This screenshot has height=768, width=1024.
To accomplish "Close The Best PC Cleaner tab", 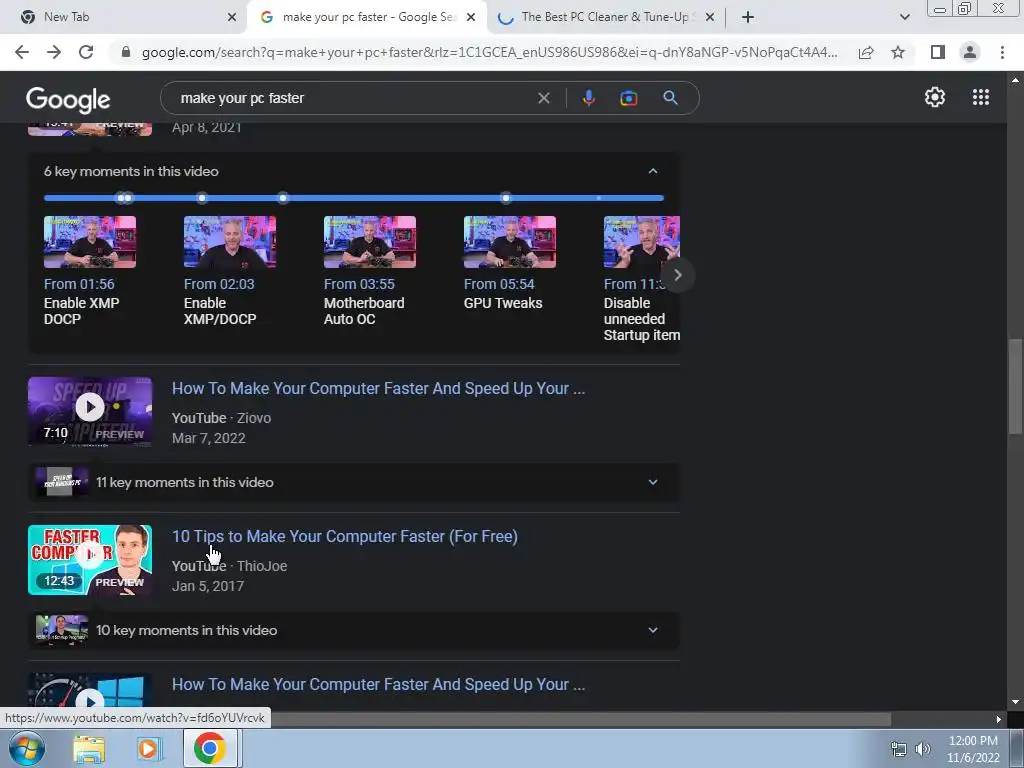I will pyautogui.click(x=710, y=17).
